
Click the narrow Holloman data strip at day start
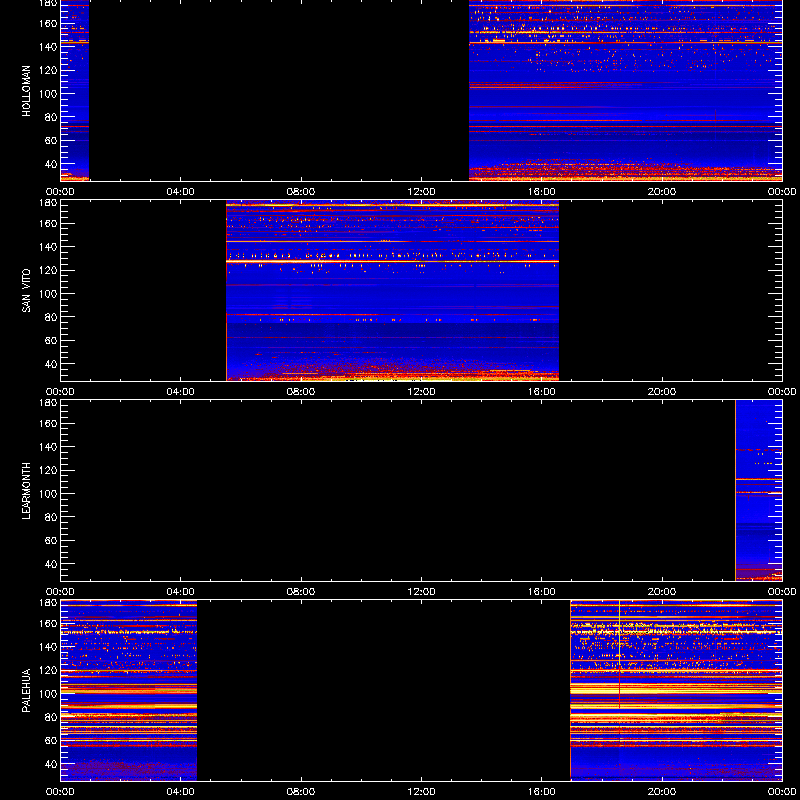(75, 90)
